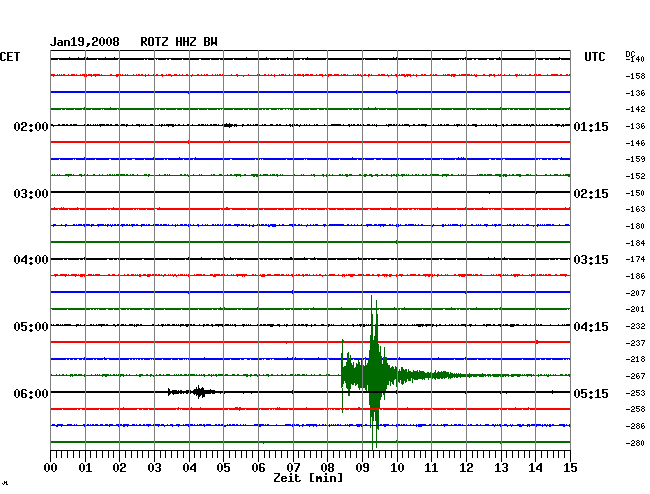Click the DC value -184
The image size is (650, 494).
pyautogui.click(x=635, y=243)
